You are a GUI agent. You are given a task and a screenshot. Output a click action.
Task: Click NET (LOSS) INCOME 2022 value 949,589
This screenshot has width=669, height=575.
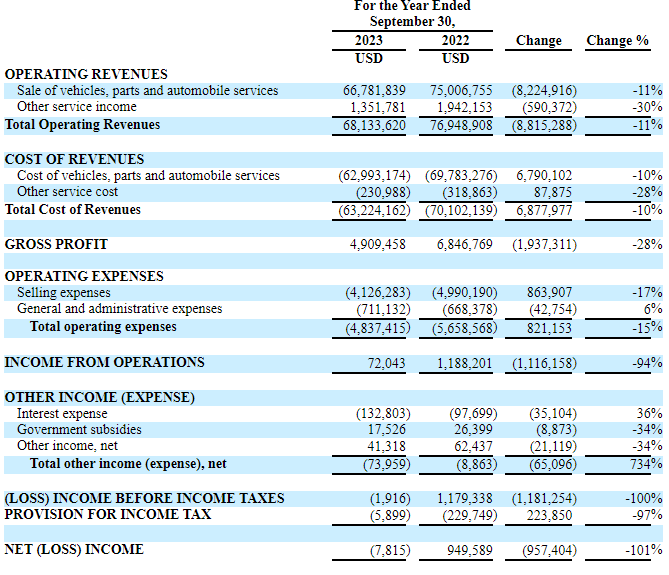(x=470, y=550)
